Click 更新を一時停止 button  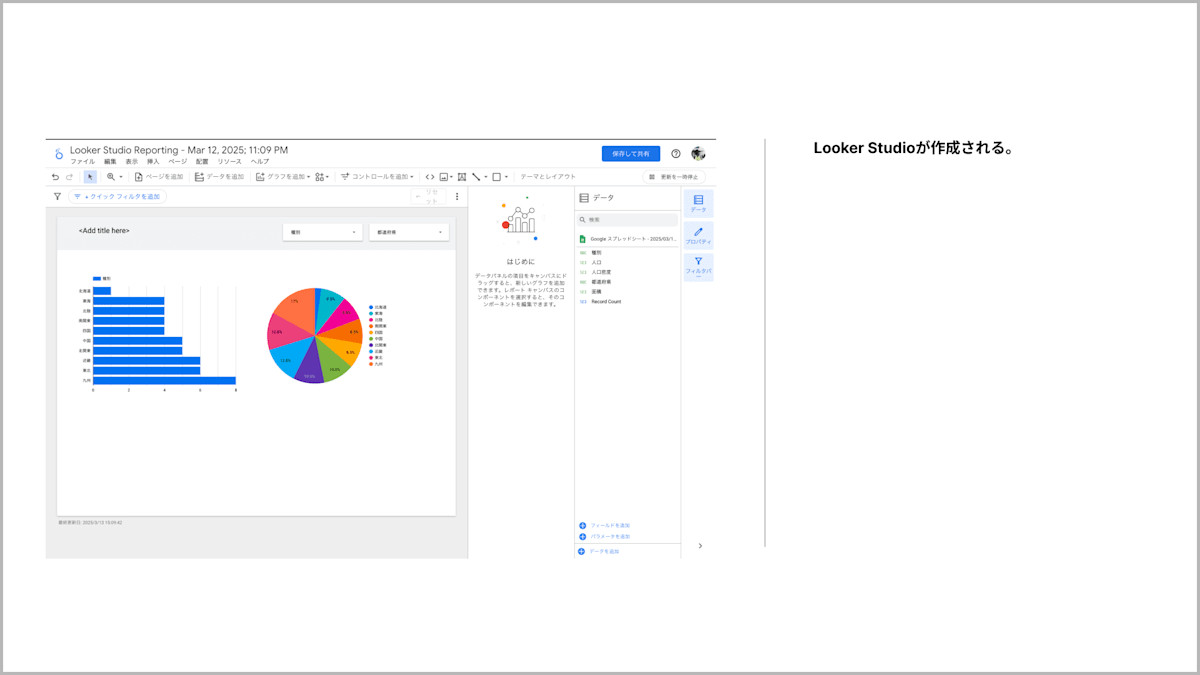pyautogui.click(x=674, y=177)
